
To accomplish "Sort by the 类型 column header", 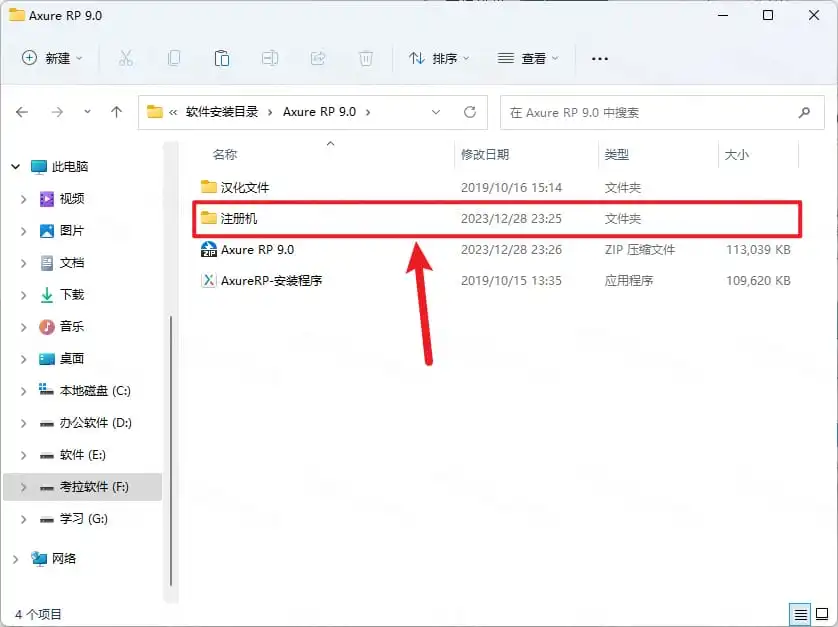I will [616, 154].
